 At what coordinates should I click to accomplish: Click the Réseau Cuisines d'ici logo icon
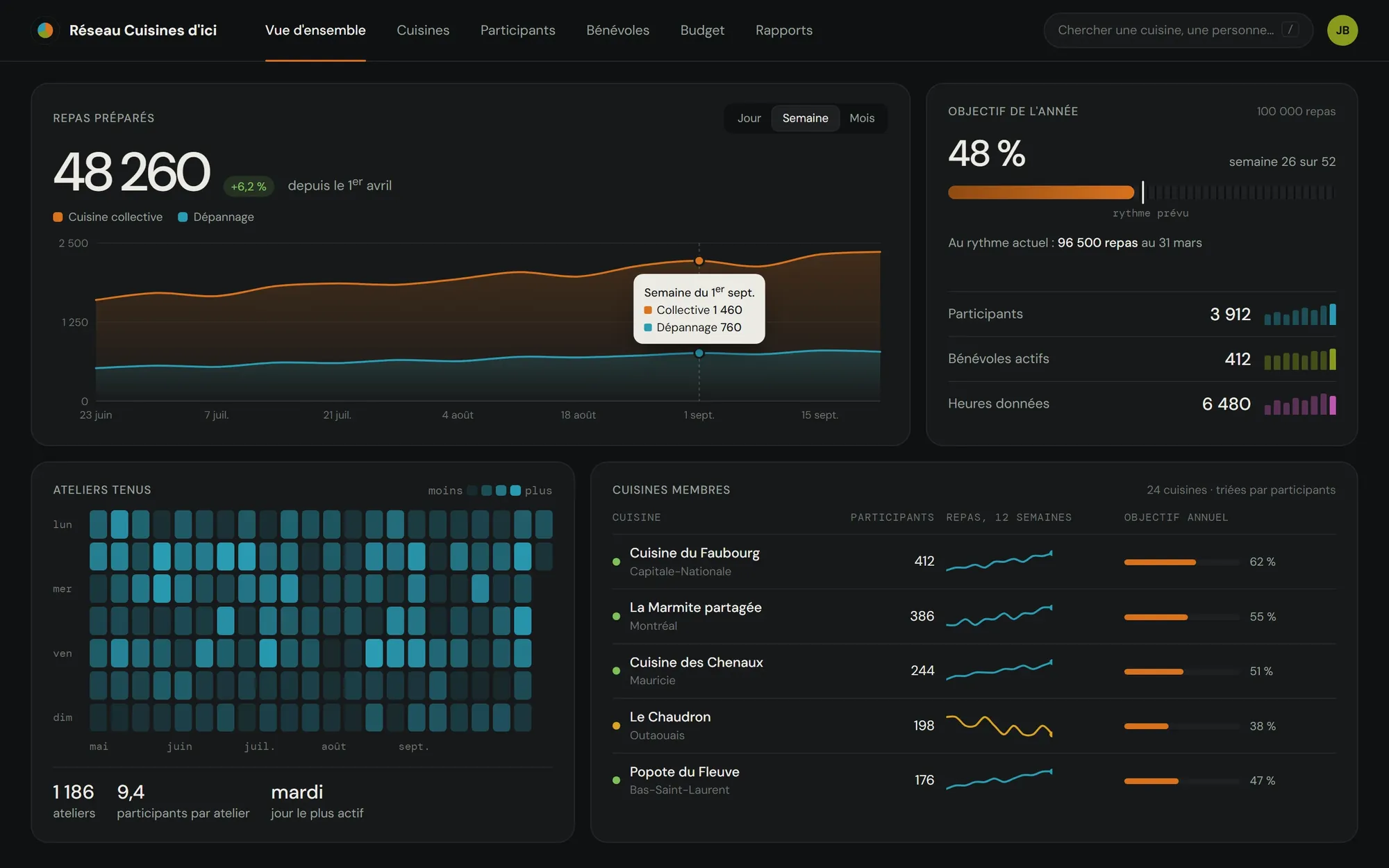45,30
